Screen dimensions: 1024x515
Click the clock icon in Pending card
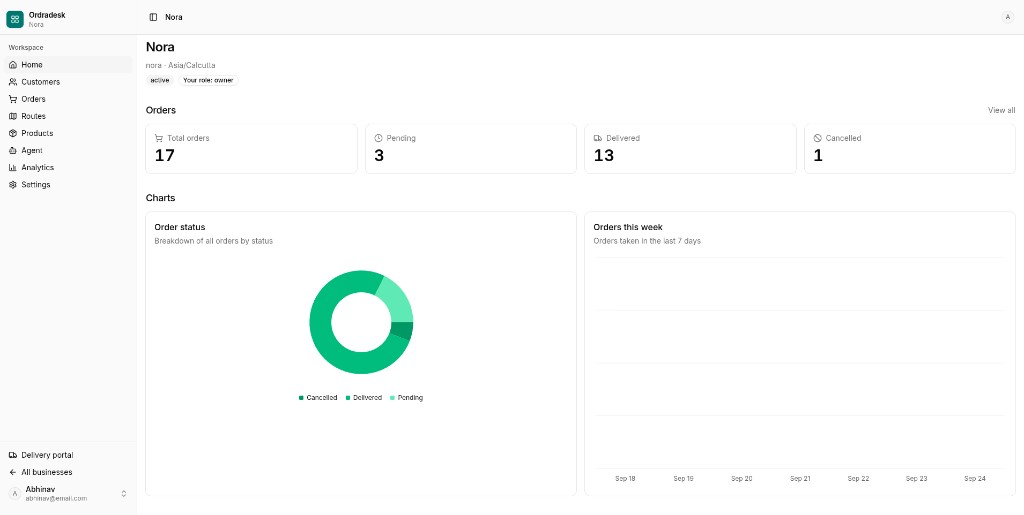click(378, 138)
